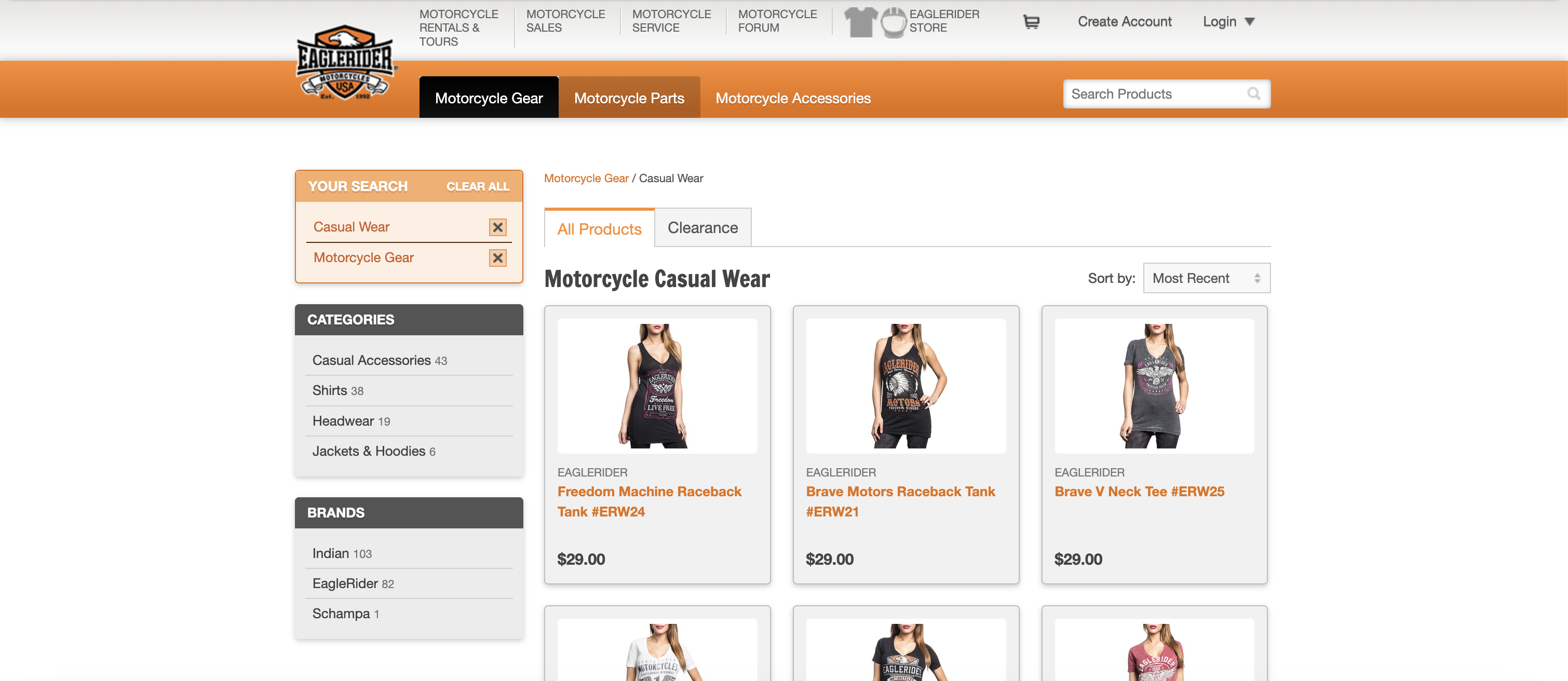Click the search magnifier icon
The width and height of the screenshot is (1568, 681).
(1253, 94)
